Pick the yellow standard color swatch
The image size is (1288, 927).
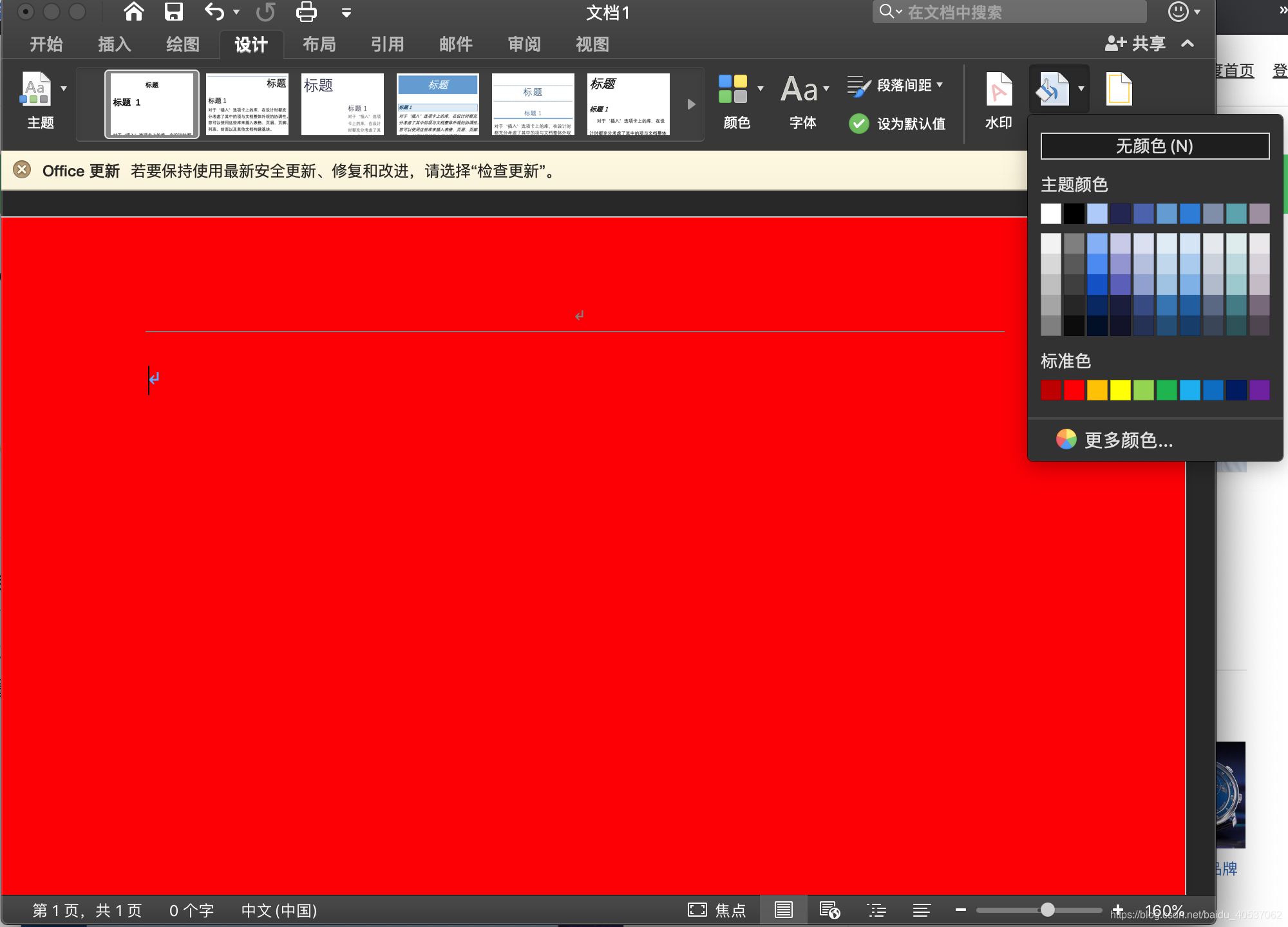(1120, 390)
